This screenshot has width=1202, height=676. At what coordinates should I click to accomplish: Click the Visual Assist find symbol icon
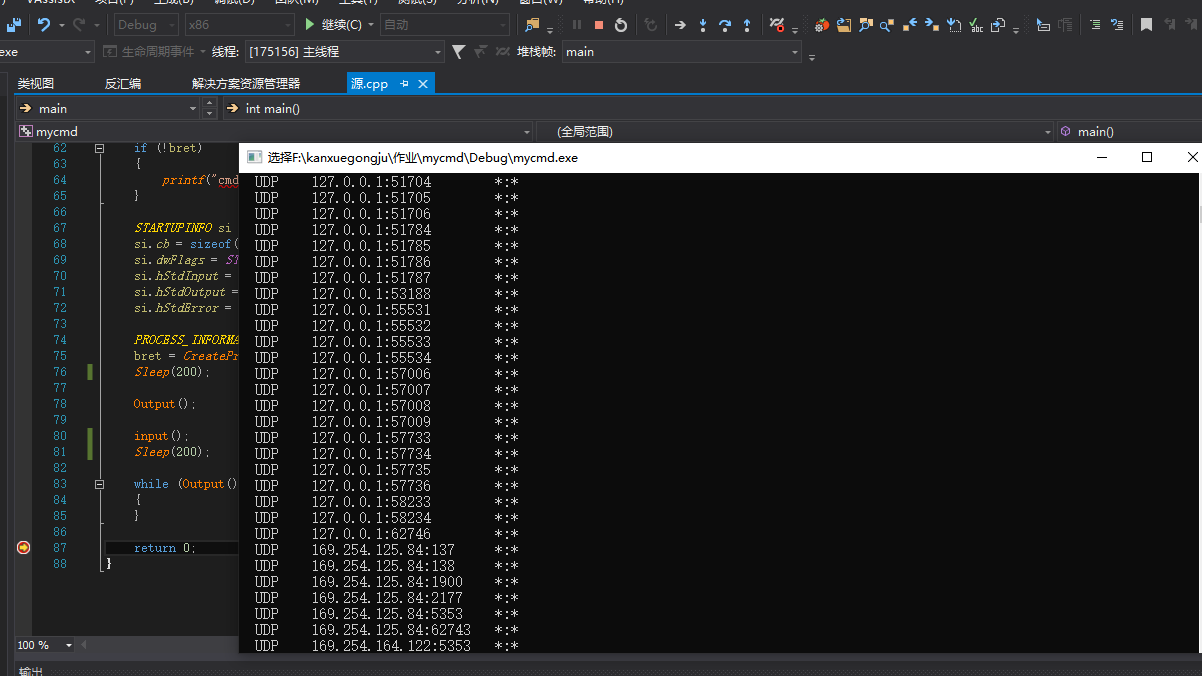point(866,24)
